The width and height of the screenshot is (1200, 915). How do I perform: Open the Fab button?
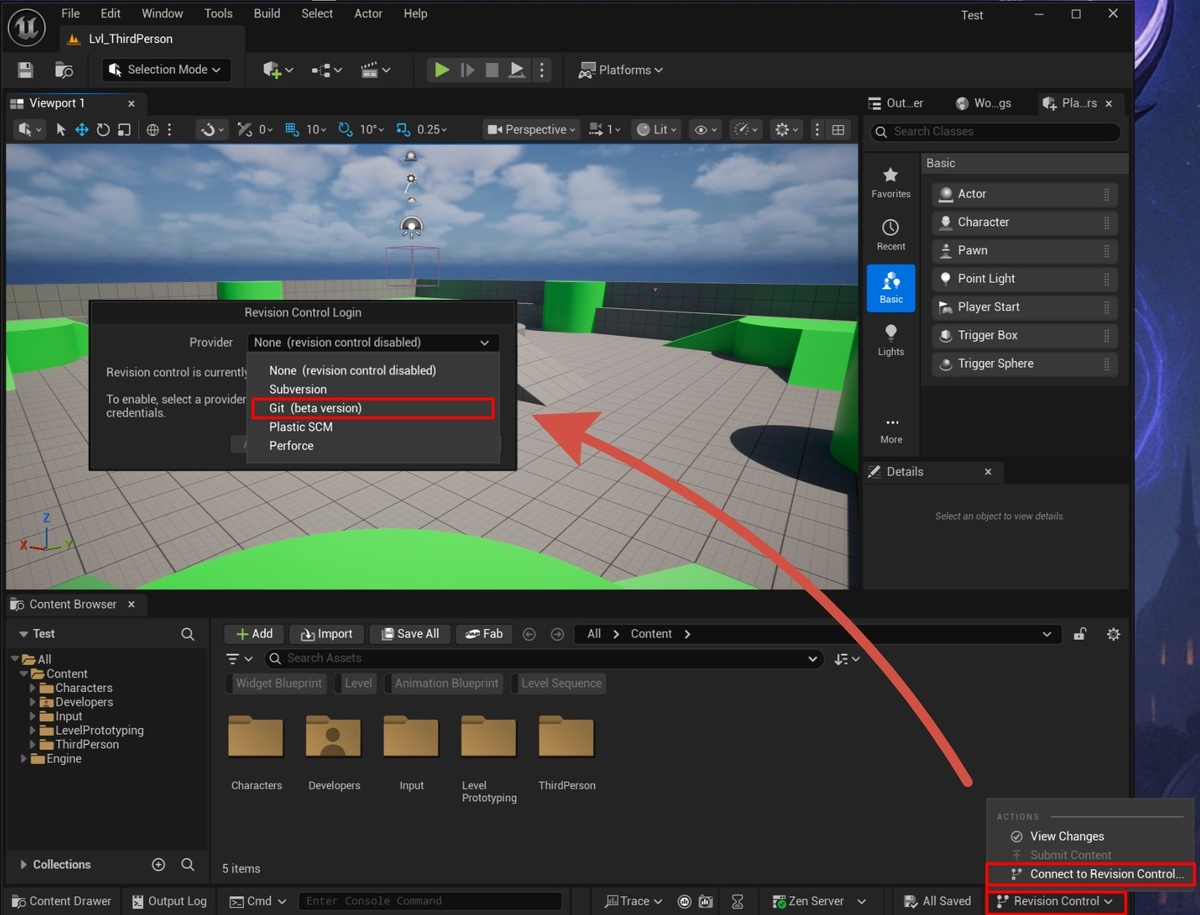pyautogui.click(x=484, y=634)
